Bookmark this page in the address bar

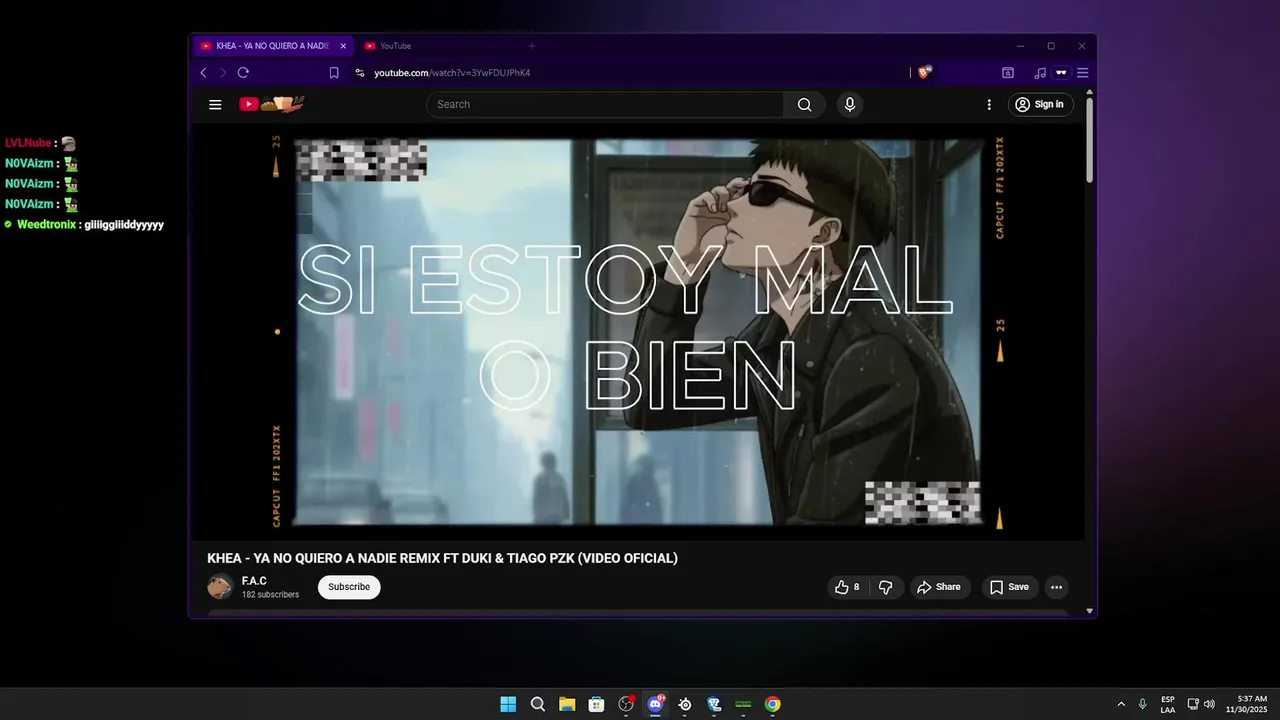pyautogui.click(x=334, y=73)
